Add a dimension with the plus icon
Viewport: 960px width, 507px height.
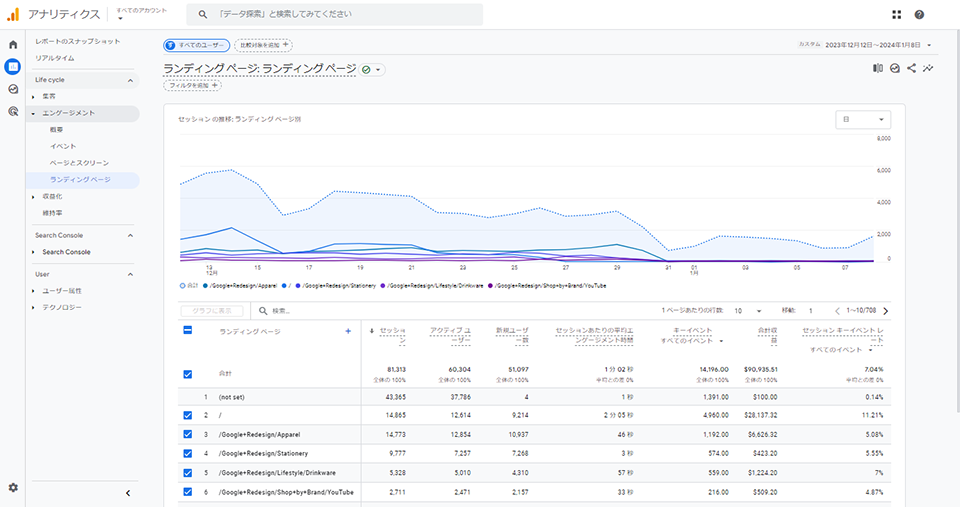pyautogui.click(x=348, y=331)
